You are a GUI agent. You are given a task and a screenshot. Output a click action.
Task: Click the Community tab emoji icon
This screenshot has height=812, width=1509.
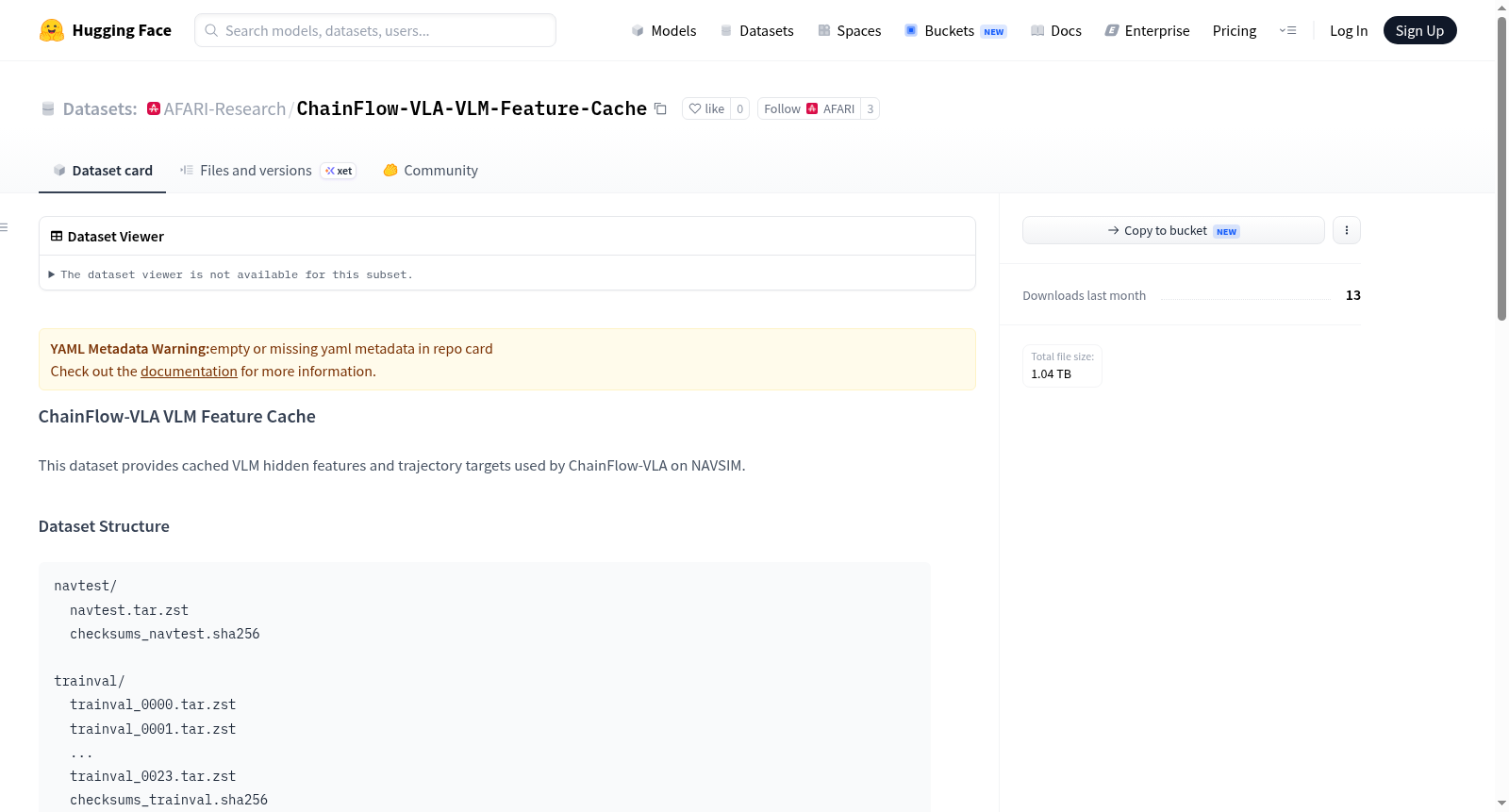[390, 170]
